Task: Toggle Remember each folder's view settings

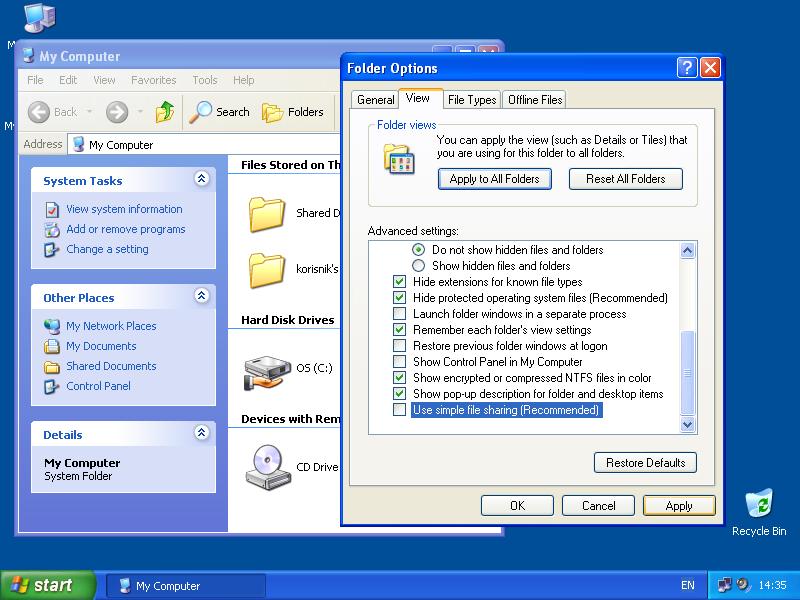Action: (399, 330)
